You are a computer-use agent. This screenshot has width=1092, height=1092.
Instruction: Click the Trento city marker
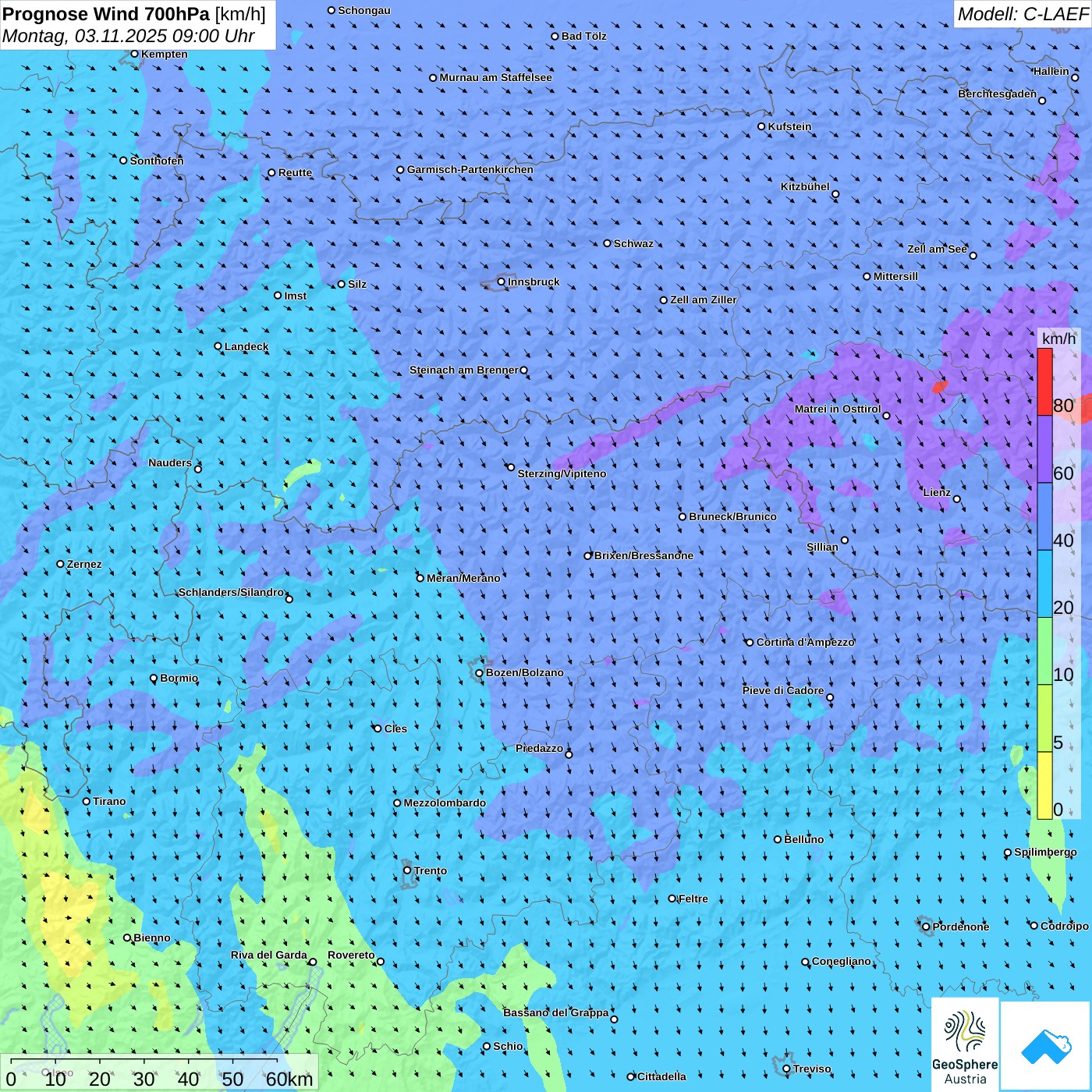point(407,870)
